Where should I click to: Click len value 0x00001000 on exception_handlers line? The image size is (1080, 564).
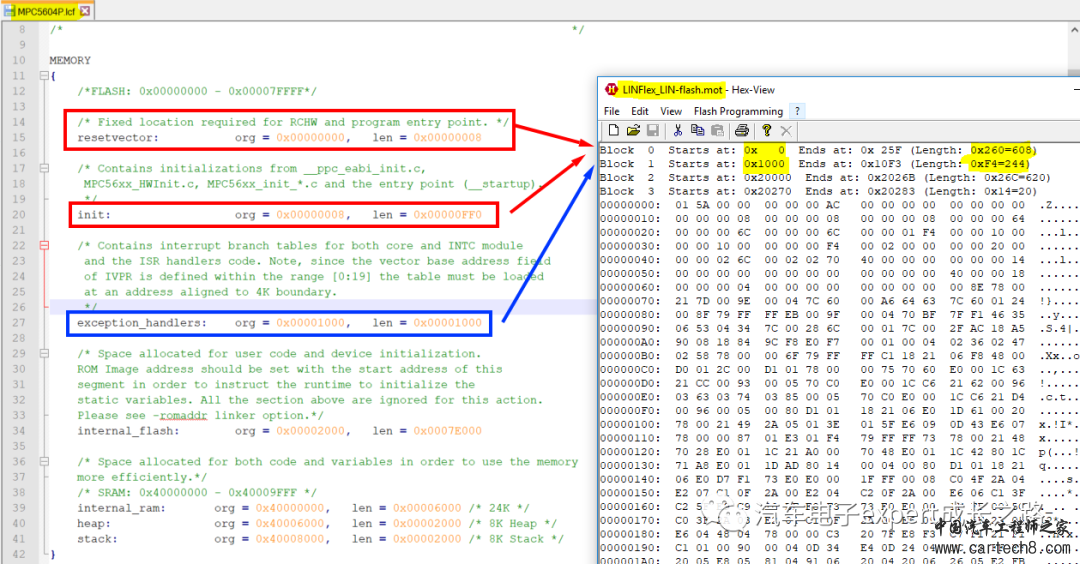pos(448,322)
